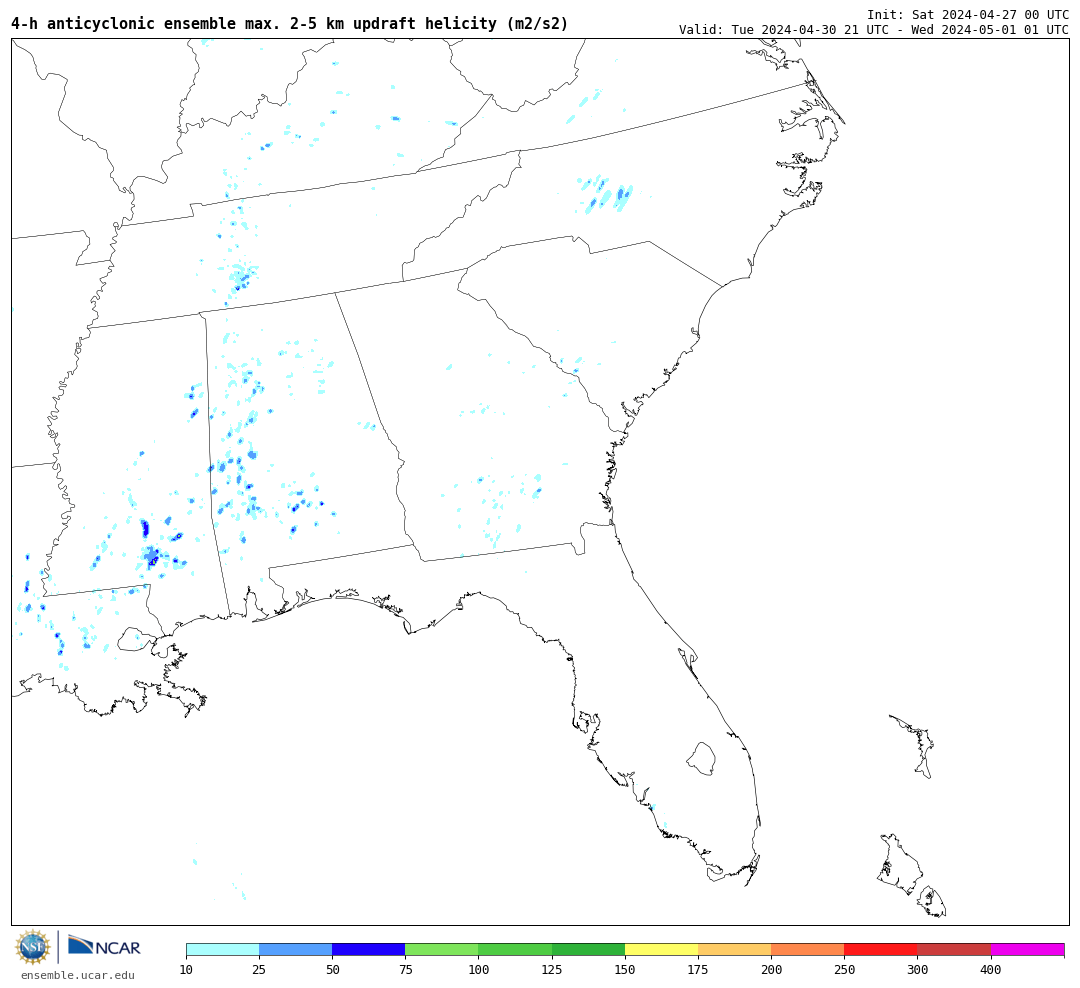Screen dimensions: 1080x988
Task: Click the plot title about anticyclonic updraft helicity
Action: [290, 23]
